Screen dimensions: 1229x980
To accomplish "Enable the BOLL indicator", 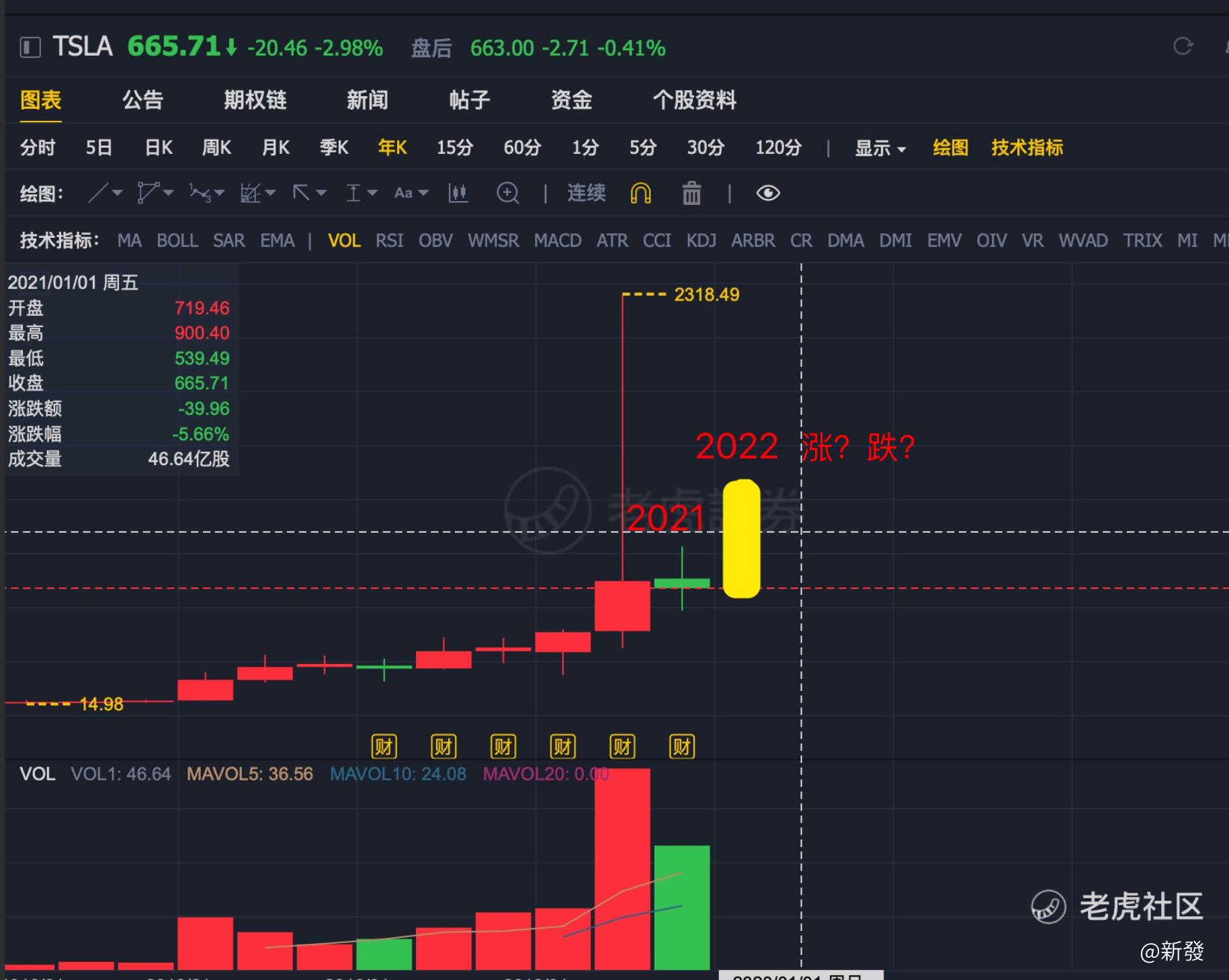I will (177, 241).
